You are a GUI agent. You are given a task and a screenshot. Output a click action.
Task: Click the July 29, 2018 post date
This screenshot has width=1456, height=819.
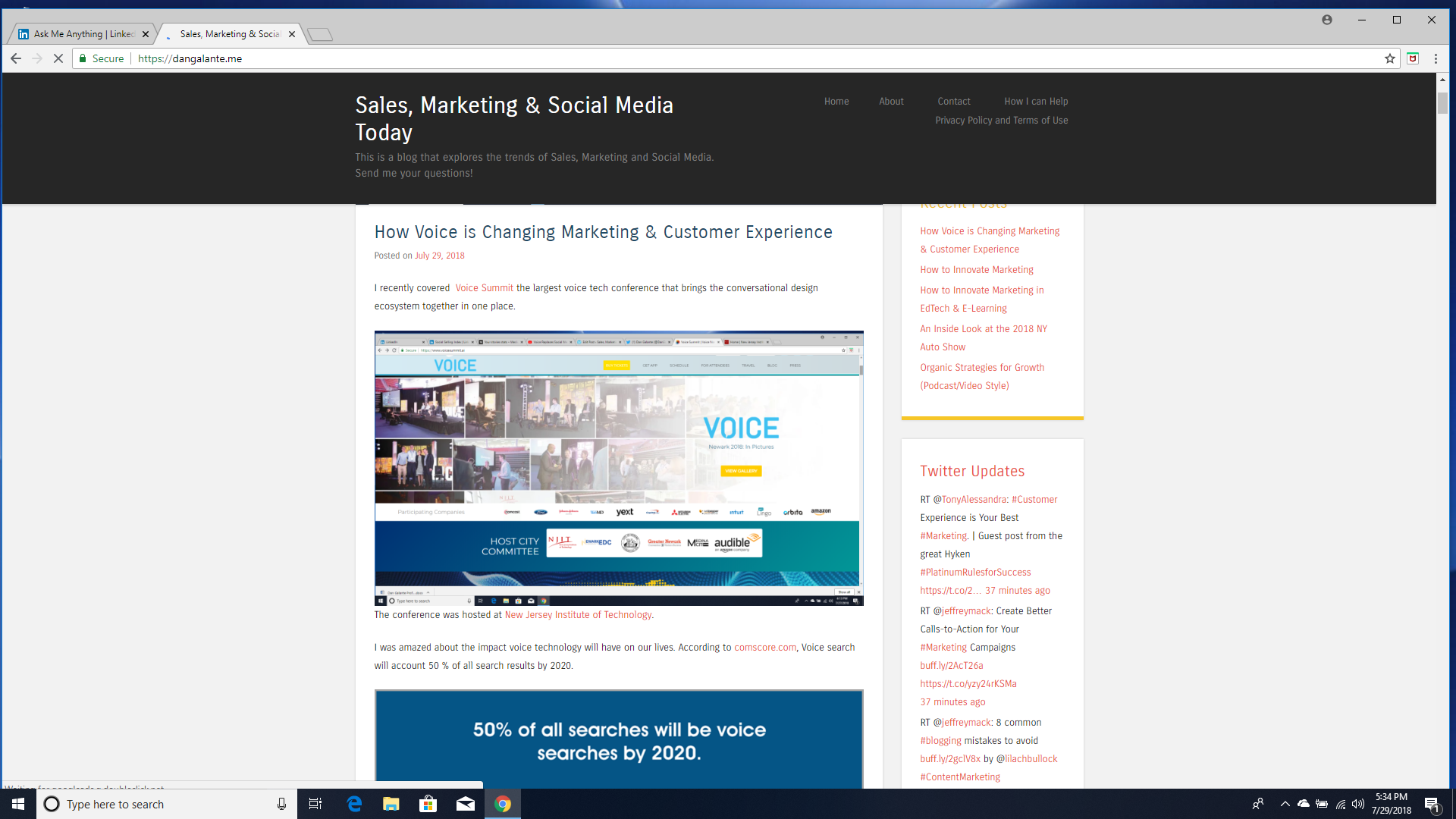(439, 256)
